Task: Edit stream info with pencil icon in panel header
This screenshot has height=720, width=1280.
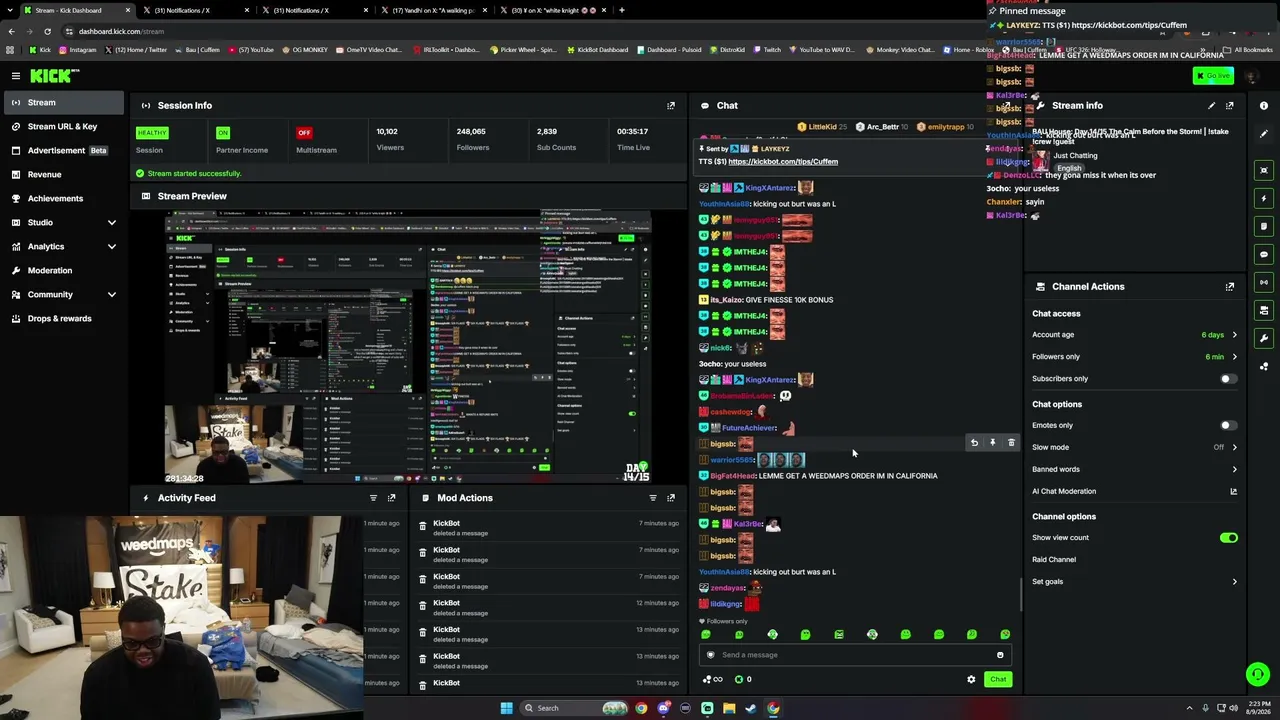Action: click(1212, 105)
